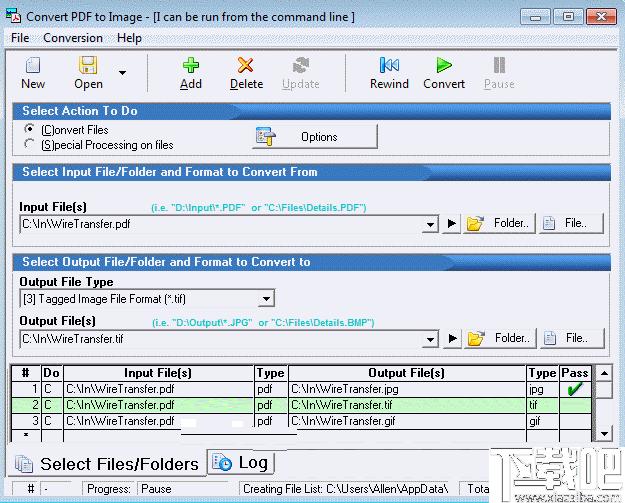Click the Do column header

tap(52, 373)
